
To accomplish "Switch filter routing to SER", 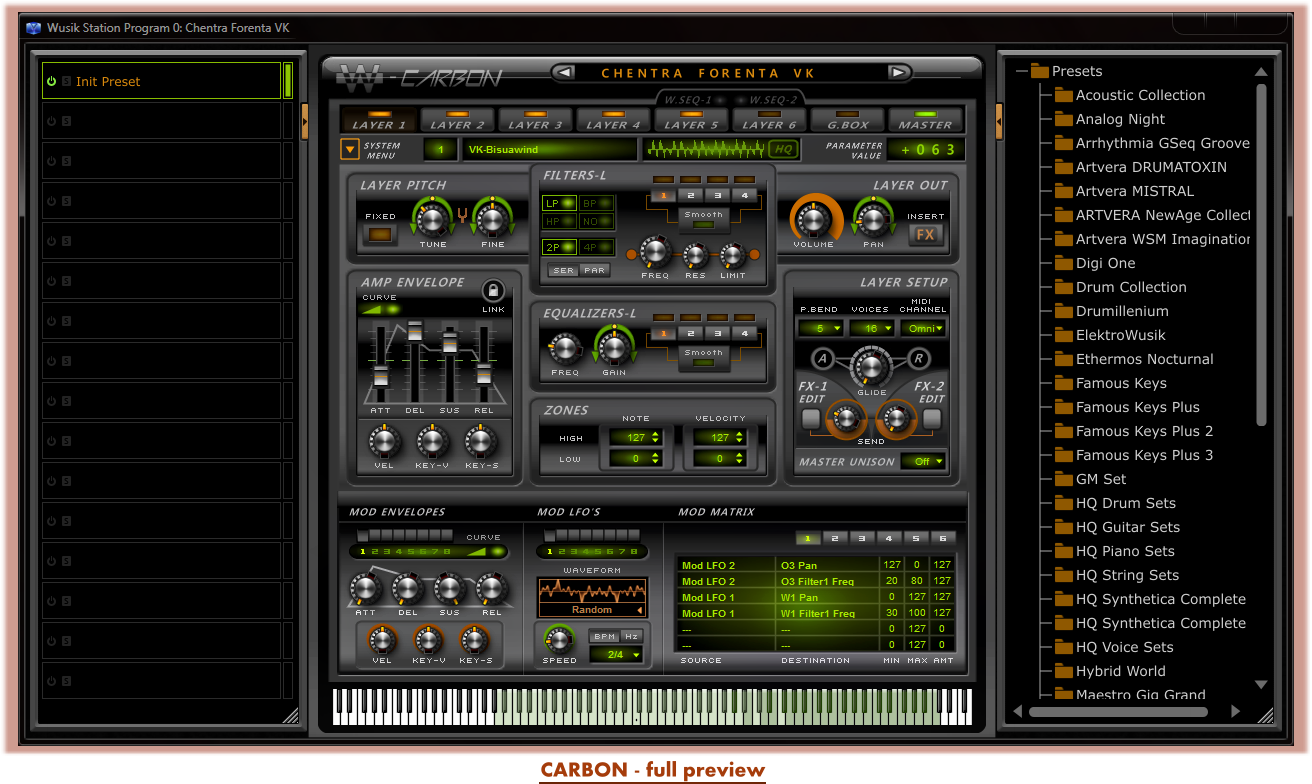I will pyautogui.click(x=564, y=270).
